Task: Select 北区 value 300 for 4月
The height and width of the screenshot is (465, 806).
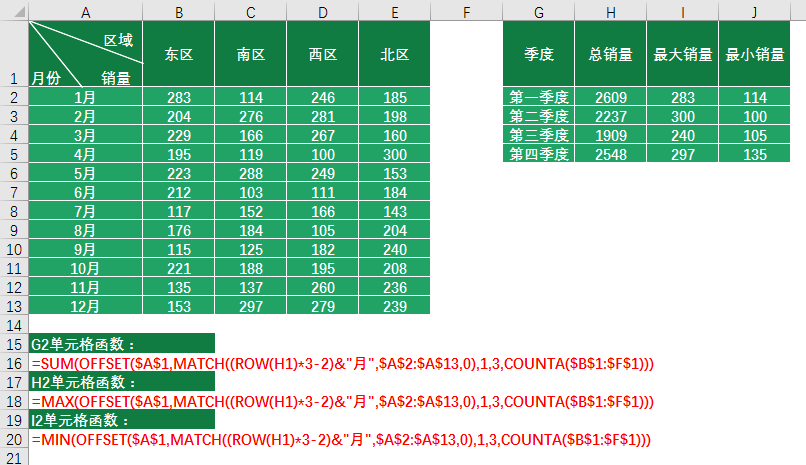Action: pos(394,154)
